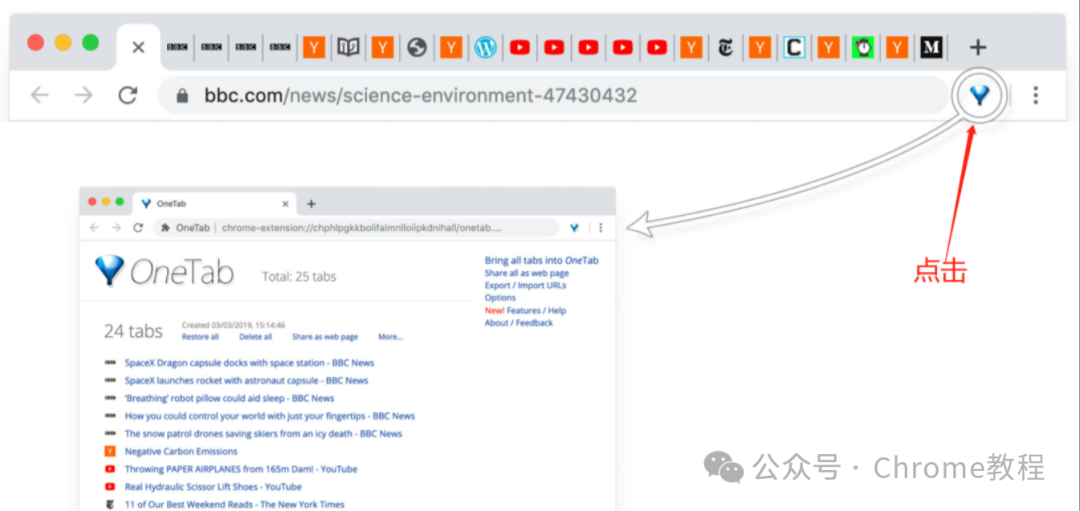Image resolution: width=1080 pixels, height=511 pixels.
Task: Focus the bbc.com address bar
Action: coord(553,95)
